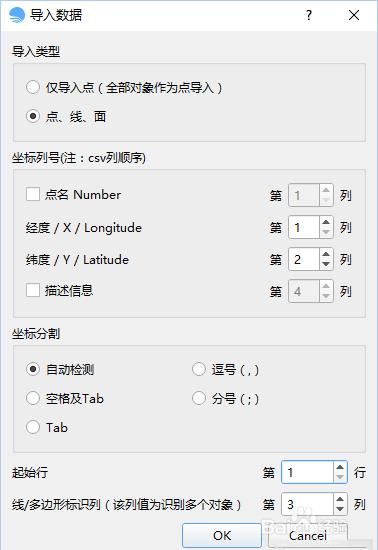The width and height of the screenshot is (378, 550).
Task: Click the 起始行 number input field
Action: [307, 472]
